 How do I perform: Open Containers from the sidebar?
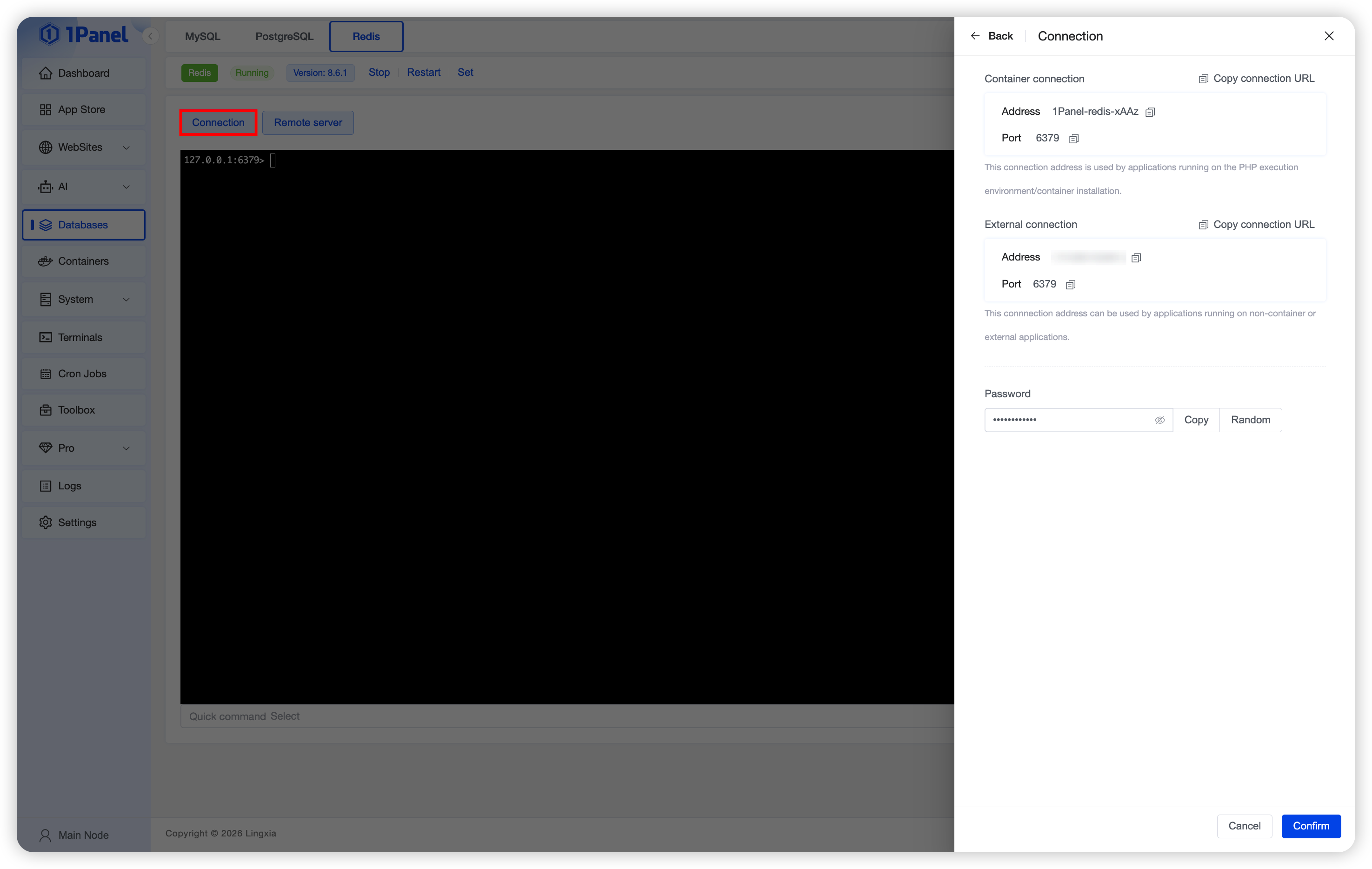[83, 261]
